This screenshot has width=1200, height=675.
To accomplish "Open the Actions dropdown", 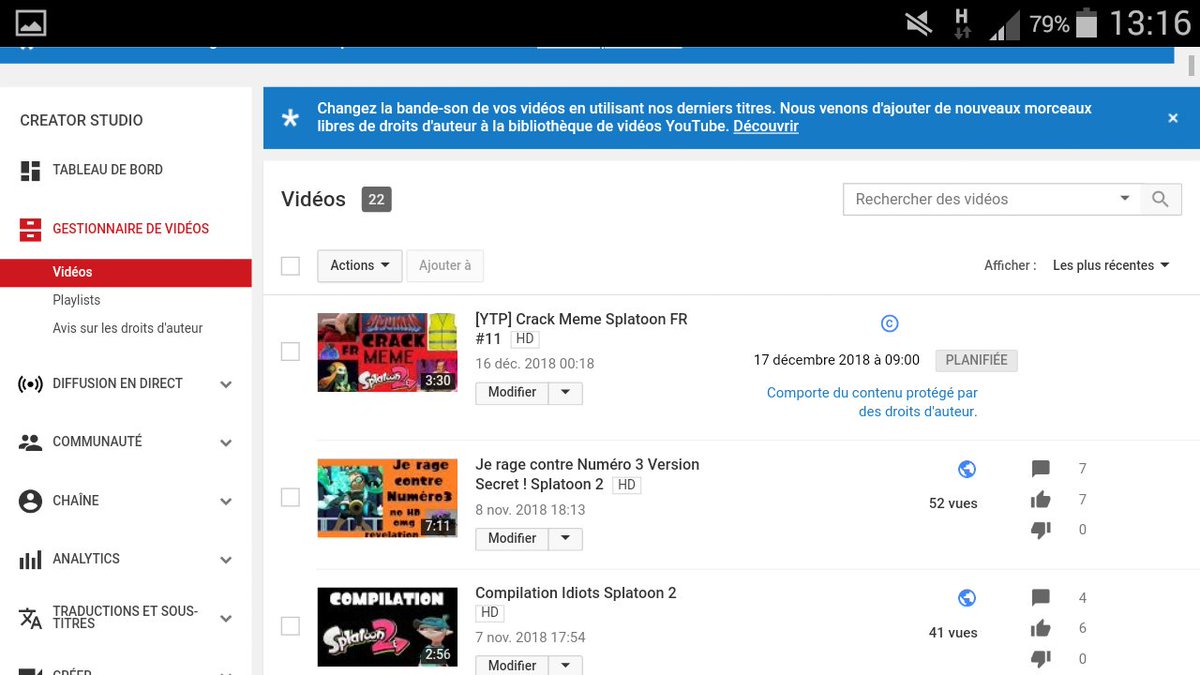I will click(x=360, y=266).
